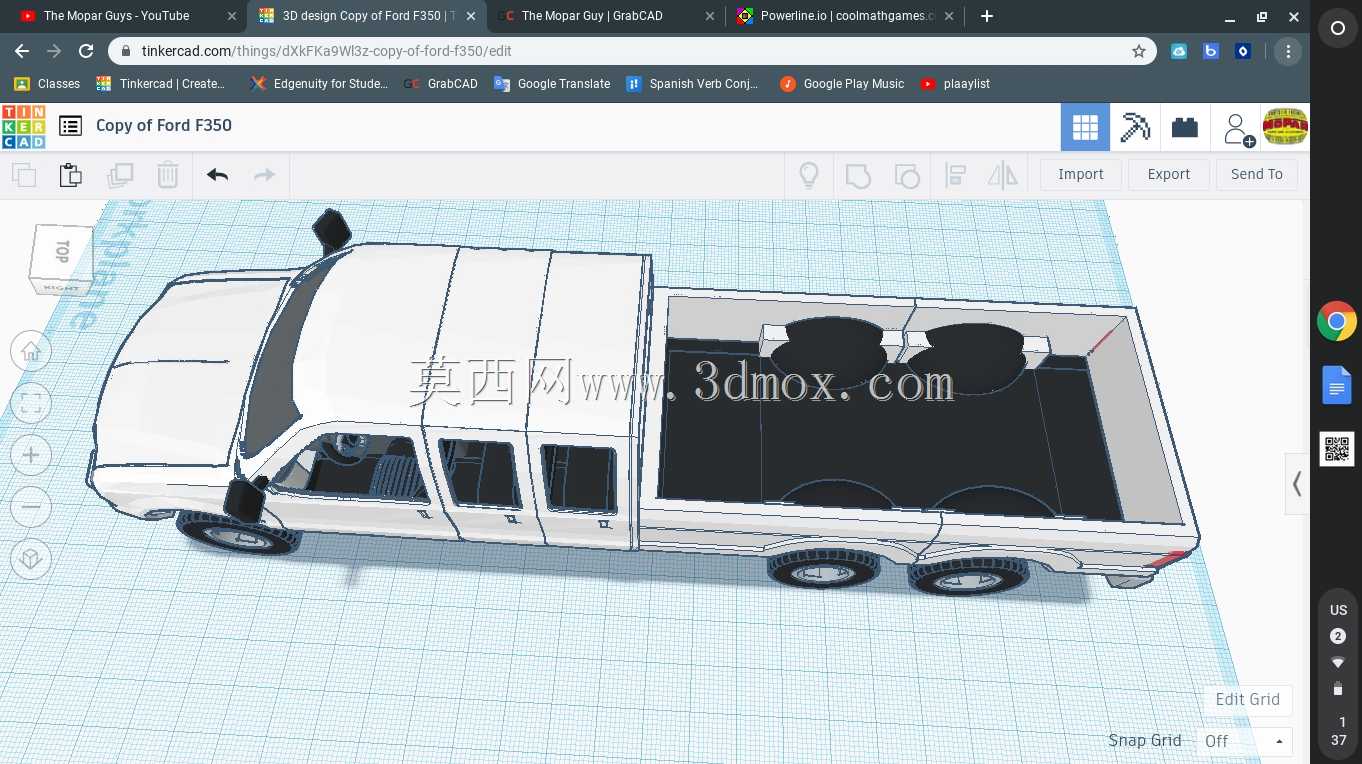Open the Chrome OS launcher circle
The height and width of the screenshot is (764, 1362).
[x=1338, y=29]
